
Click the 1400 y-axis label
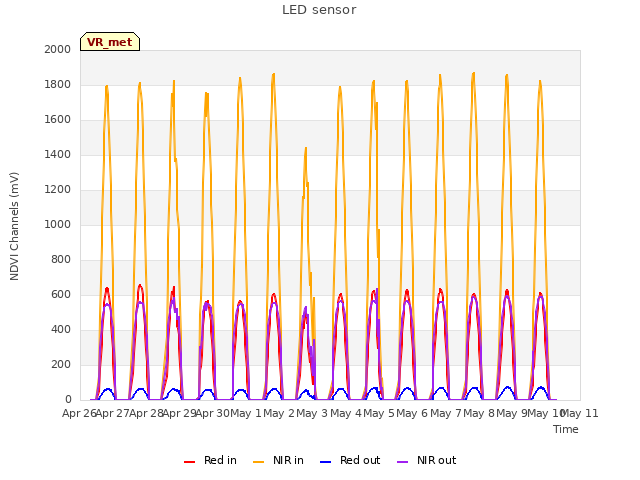[58, 154]
